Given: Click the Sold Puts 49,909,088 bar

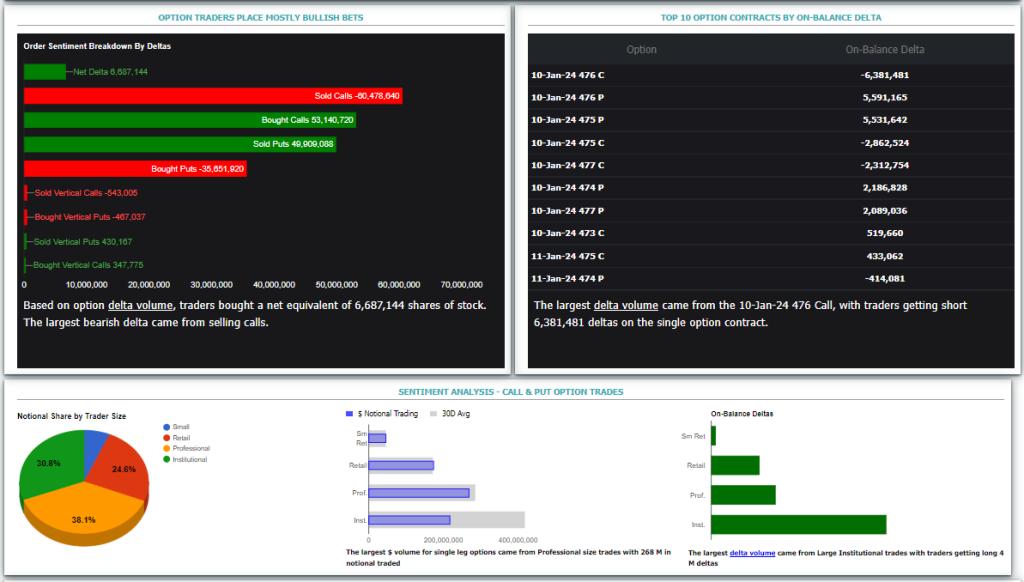Looking at the screenshot, I should (x=180, y=144).
